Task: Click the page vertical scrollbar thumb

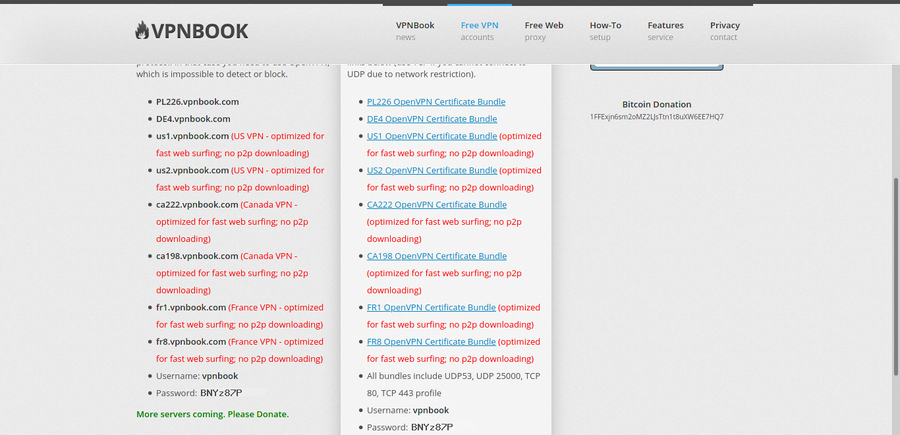Action: pyautogui.click(x=896, y=277)
